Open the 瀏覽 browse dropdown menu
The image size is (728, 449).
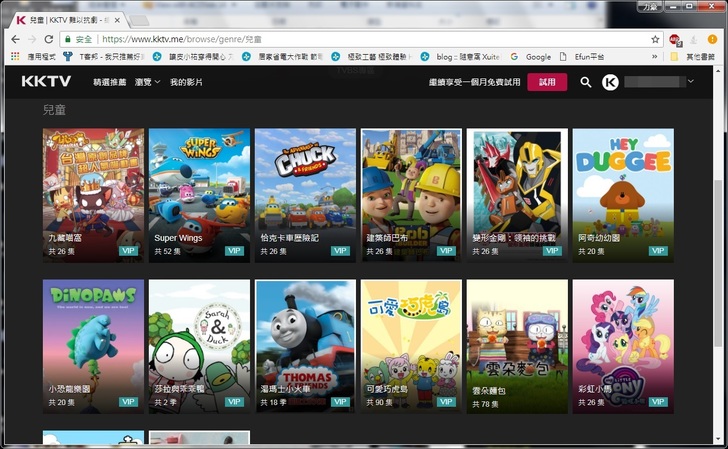click(147, 82)
